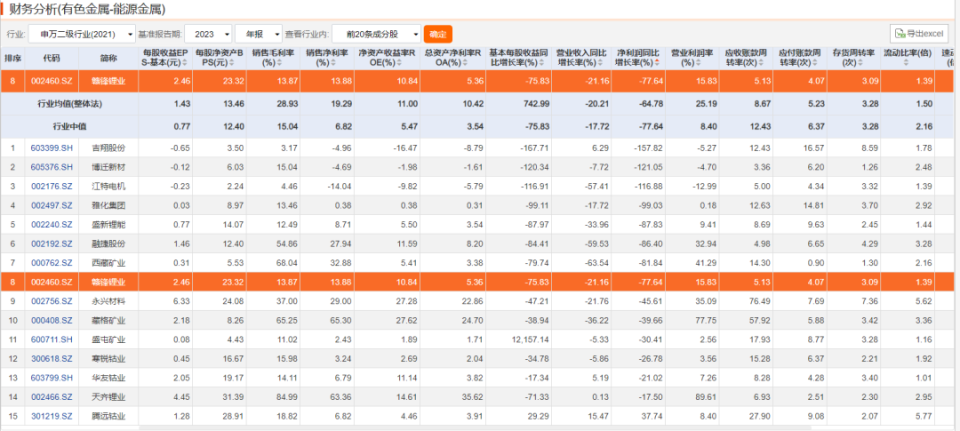Image resolution: width=960 pixels, height=431 pixels.
Task: Sort by 总资产净利率ROA(%) column
Action: 452,58
